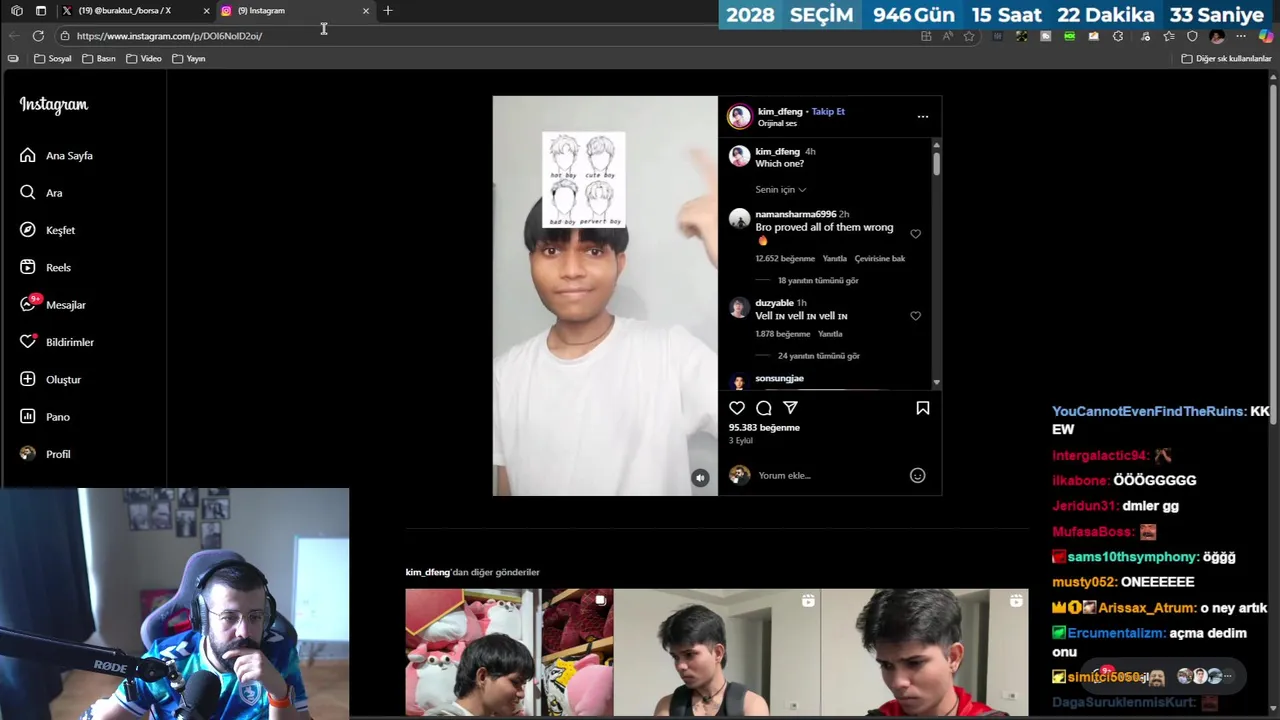Unmute the video with speaker icon
Viewport: 1280px width, 720px height.
click(700, 479)
